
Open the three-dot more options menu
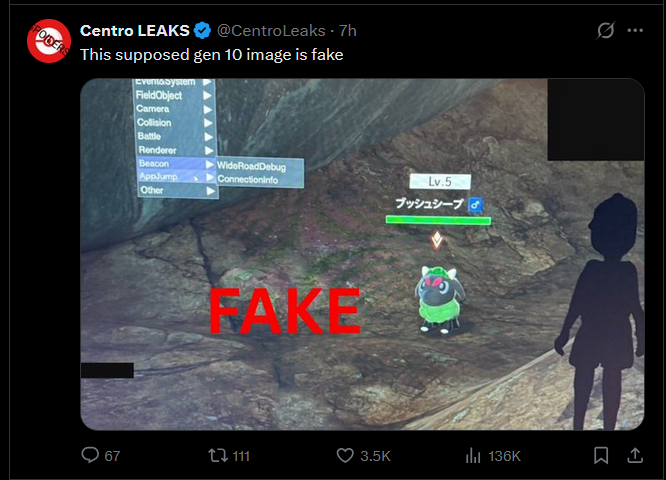coord(635,30)
